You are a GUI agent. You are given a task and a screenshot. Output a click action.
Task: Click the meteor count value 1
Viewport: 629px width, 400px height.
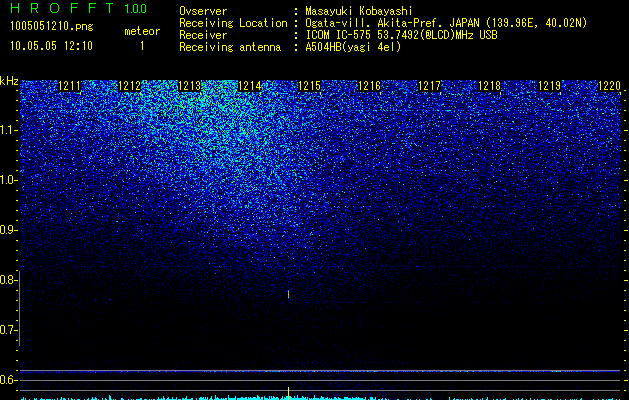click(x=142, y=46)
